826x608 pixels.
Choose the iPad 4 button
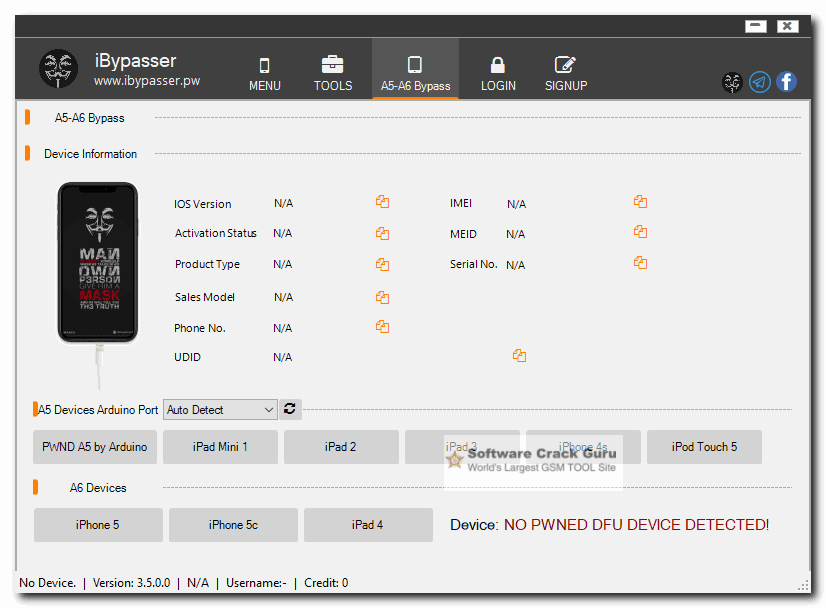point(368,525)
